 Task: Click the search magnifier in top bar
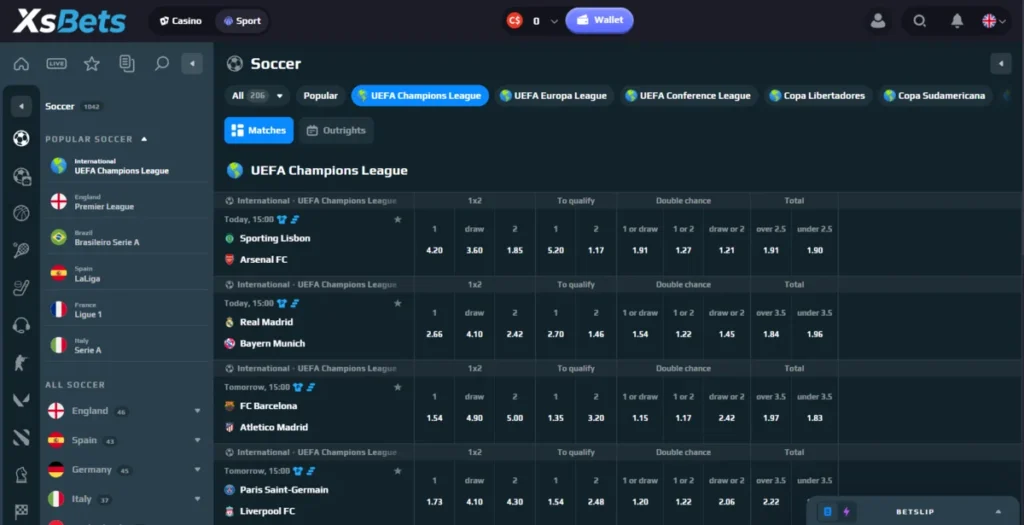point(920,21)
